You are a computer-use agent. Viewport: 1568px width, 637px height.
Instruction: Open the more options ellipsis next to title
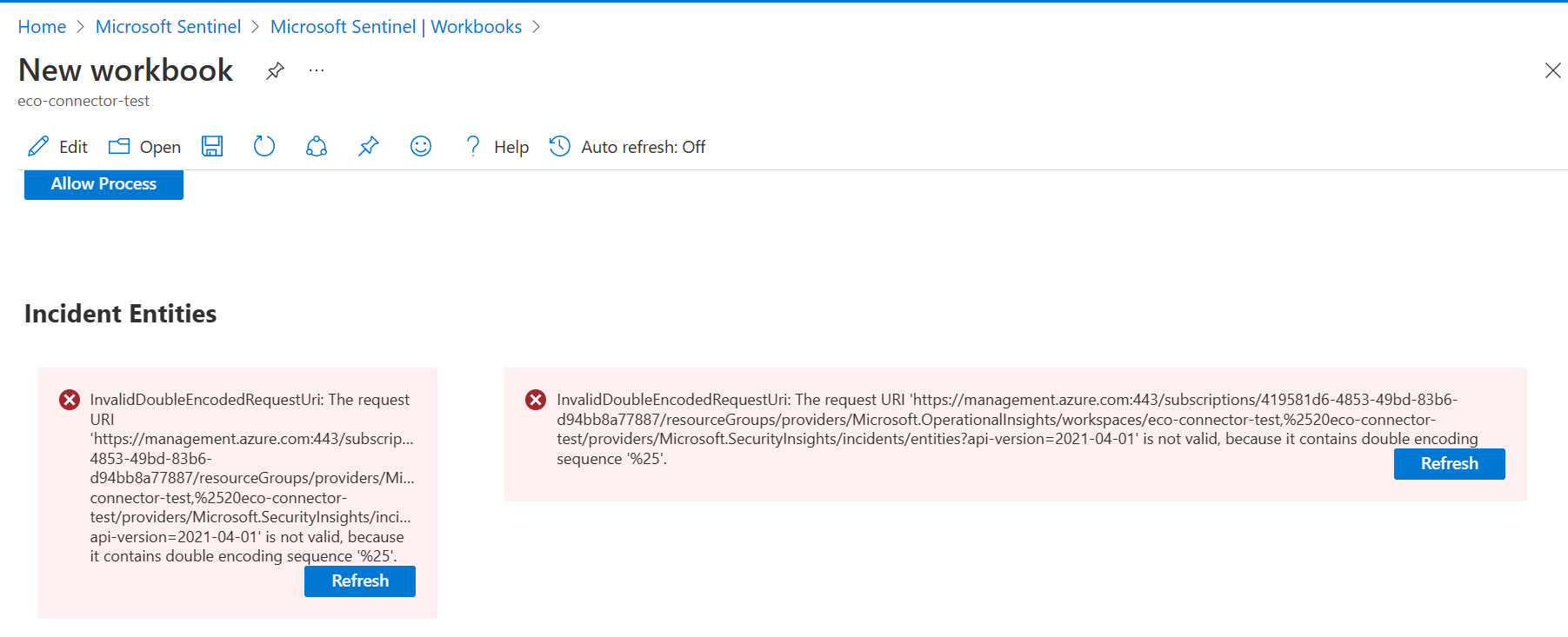(x=317, y=70)
